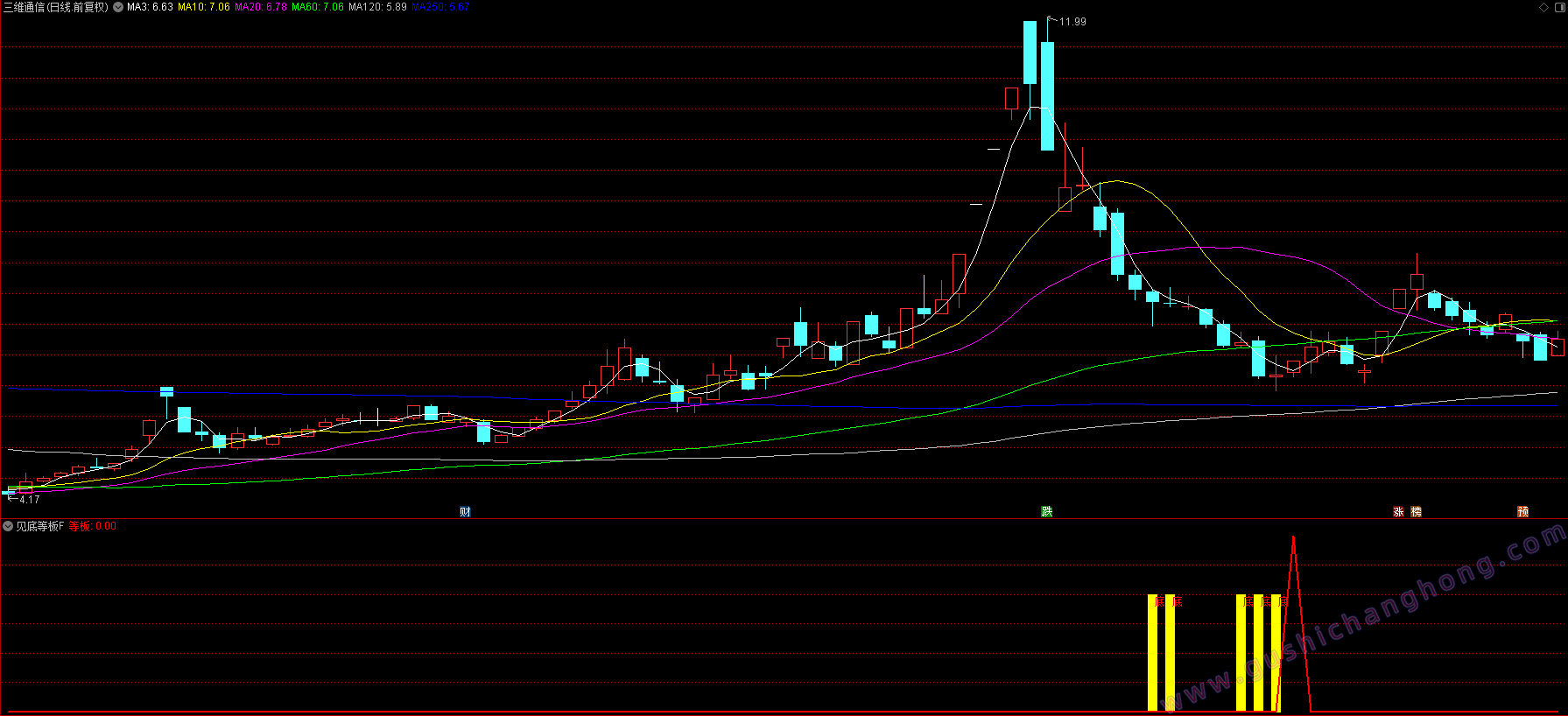Image resolution: width=1568 pixels, height=716 pixels.
Task: Select the yellow MA10: 7.06 label
Action: (x=204, y=7)
